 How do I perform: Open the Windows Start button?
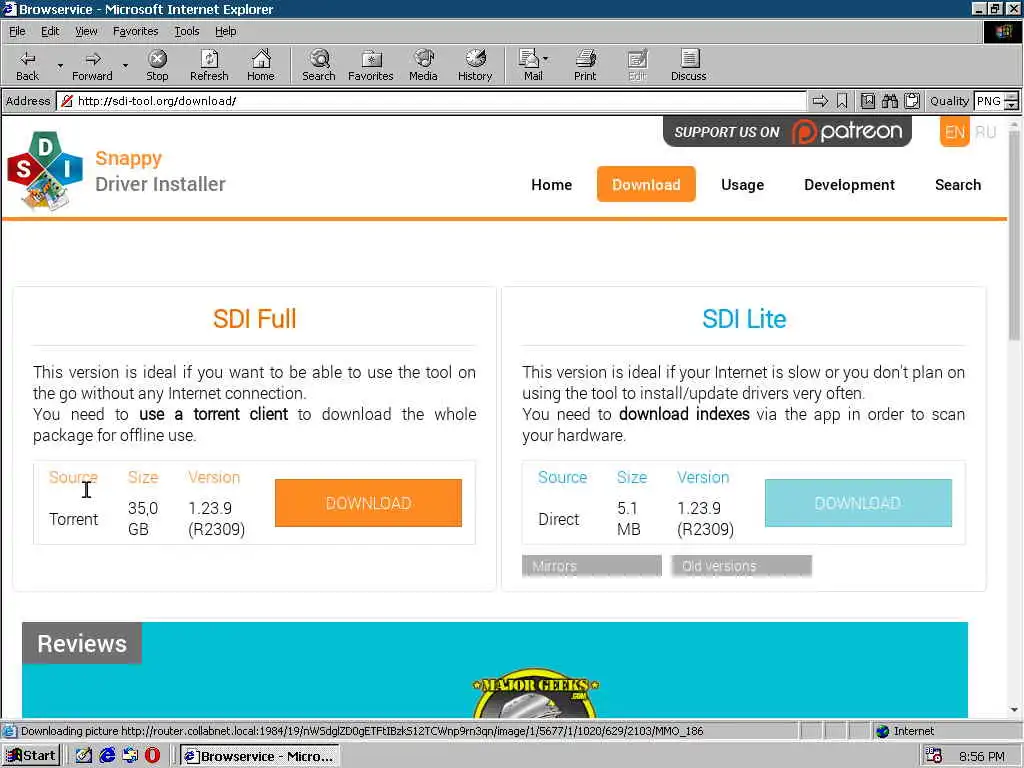point(31,756)
